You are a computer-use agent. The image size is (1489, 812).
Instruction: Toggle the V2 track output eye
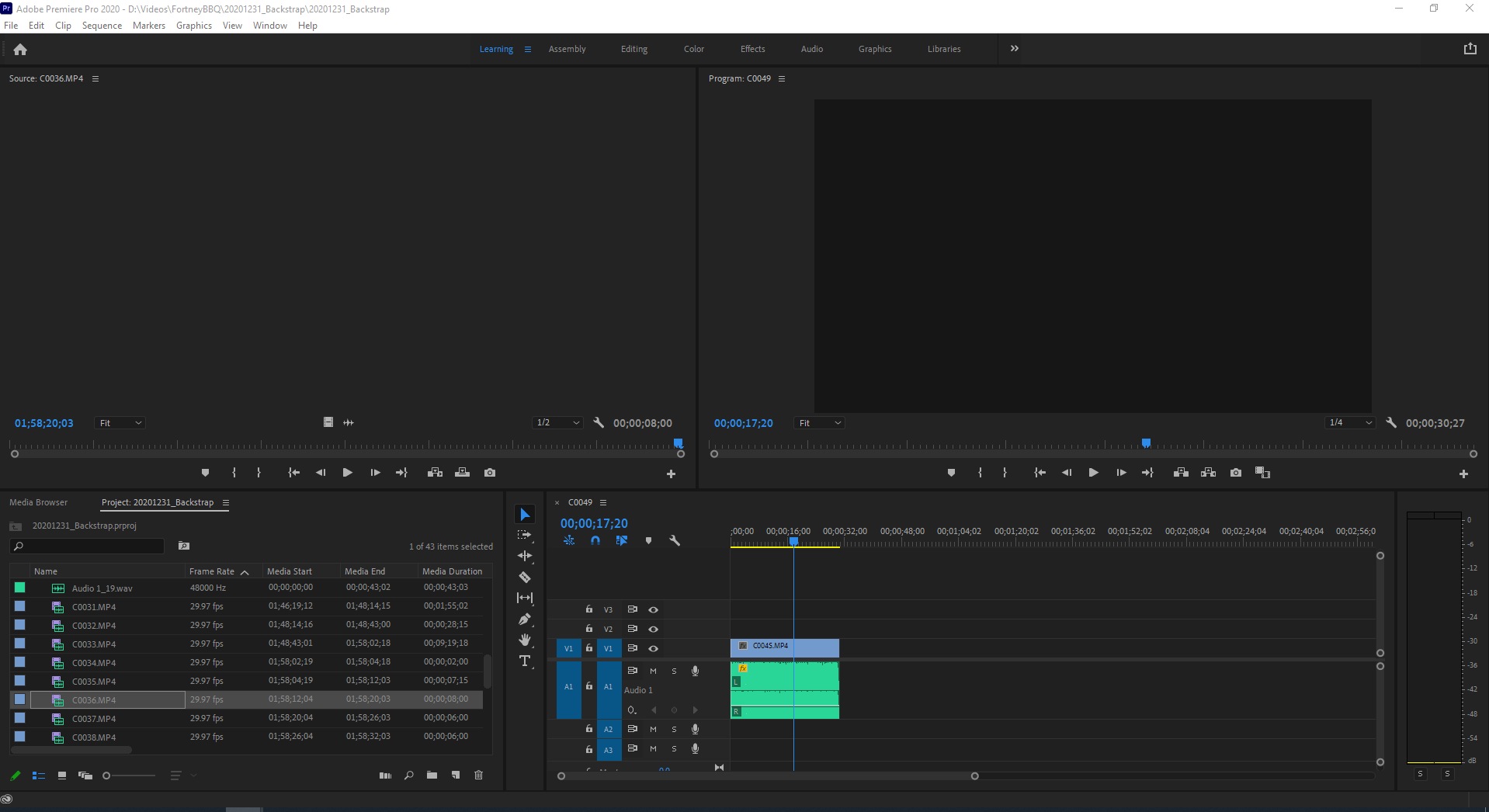[x=653, y=629]
